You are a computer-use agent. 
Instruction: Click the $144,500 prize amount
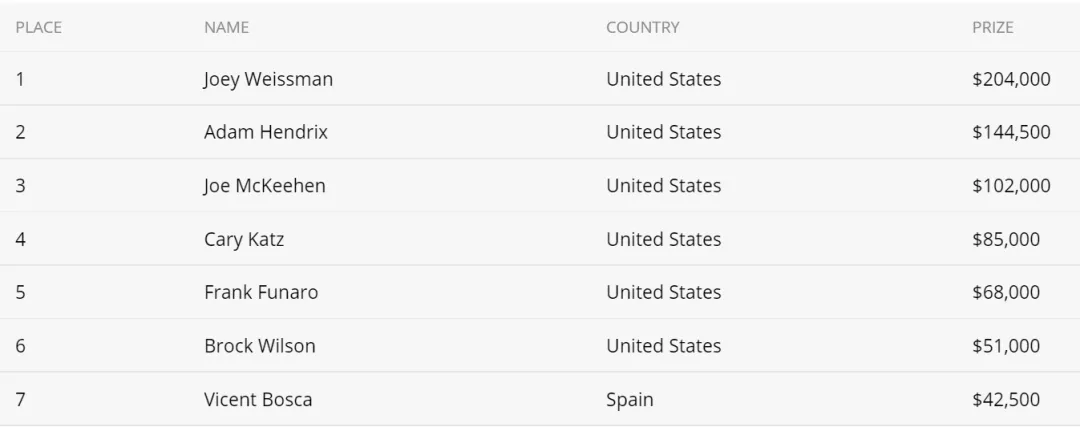coord(1011,132)
